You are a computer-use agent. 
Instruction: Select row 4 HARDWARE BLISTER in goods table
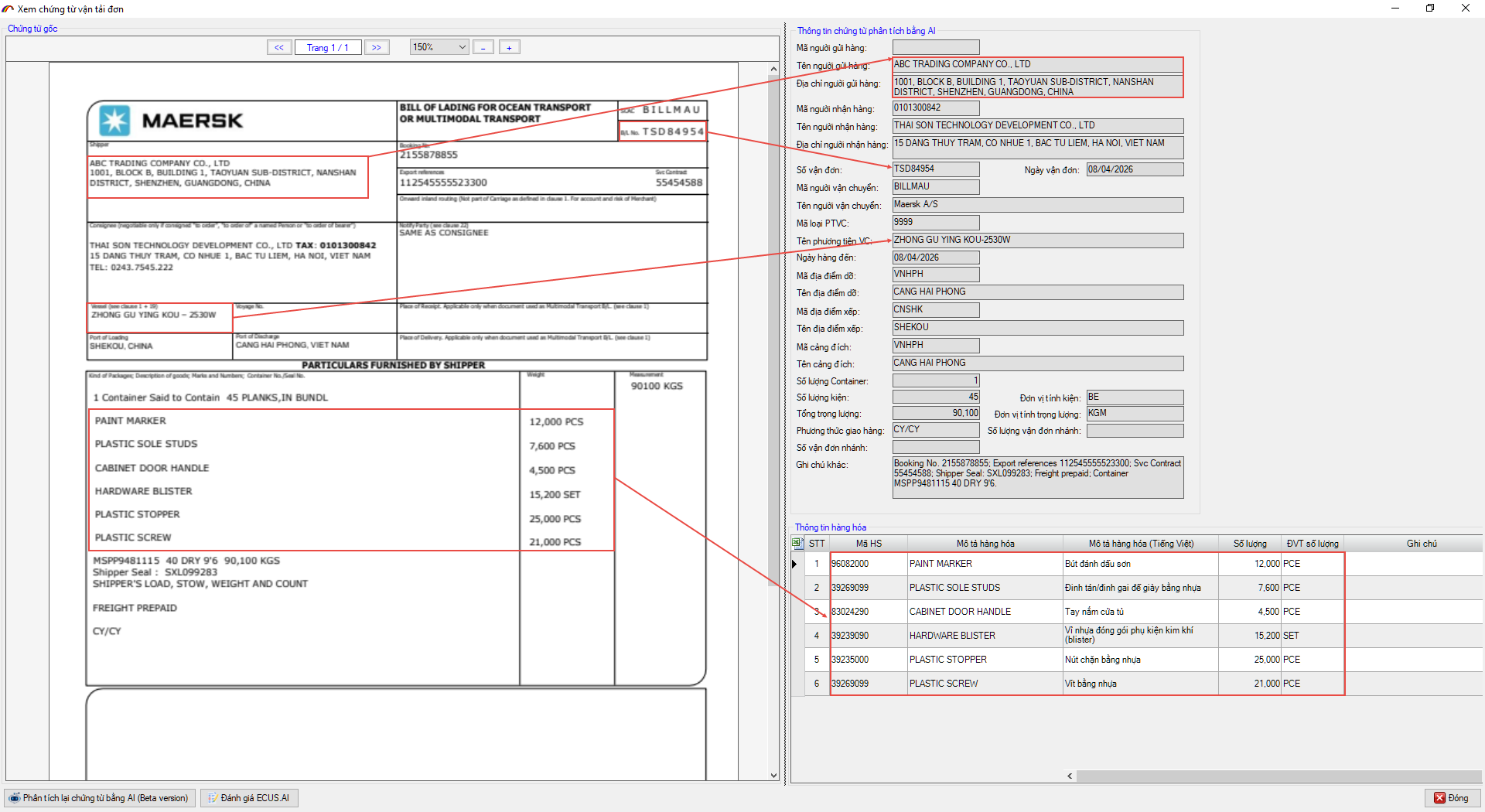tap(951, 636)
